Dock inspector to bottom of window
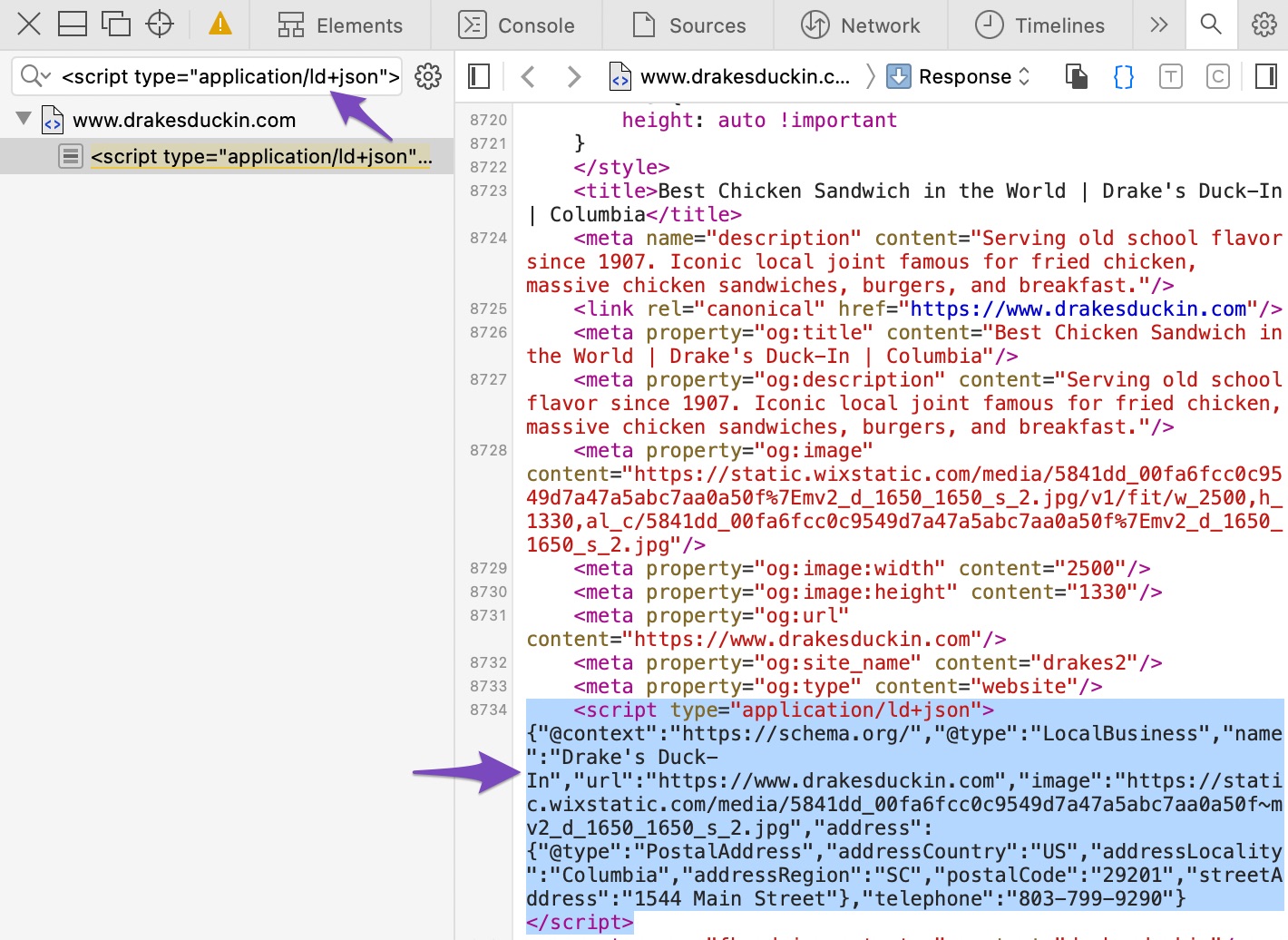Viewport: 1288px width, 940px height. [73, 24]
